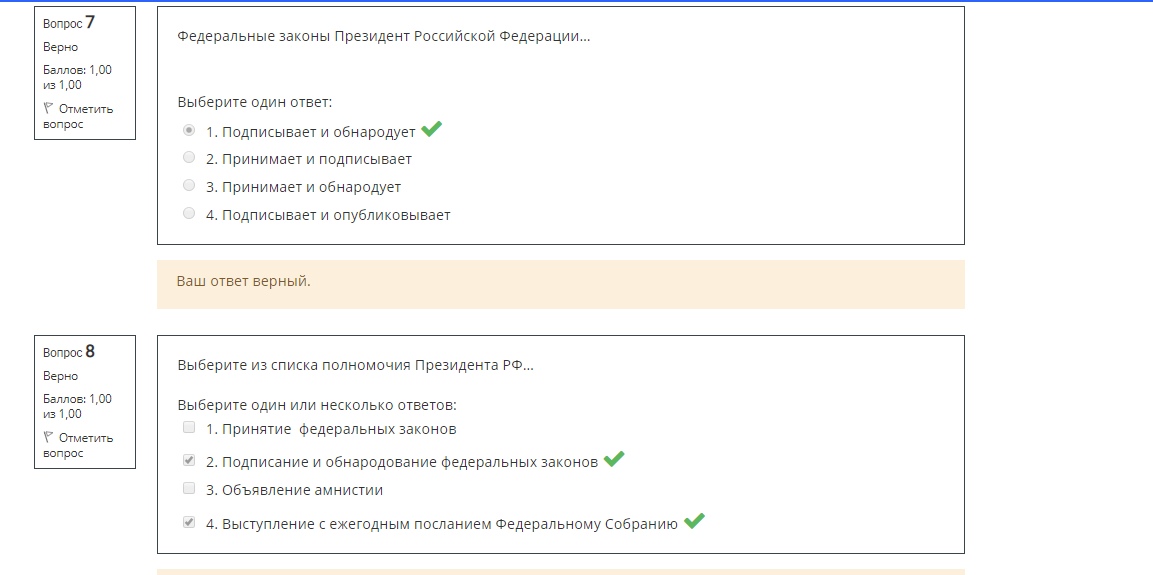
Task: Click green checkmark beside 'Выступление с ежегодным посланием'
Action: point(694,521)
